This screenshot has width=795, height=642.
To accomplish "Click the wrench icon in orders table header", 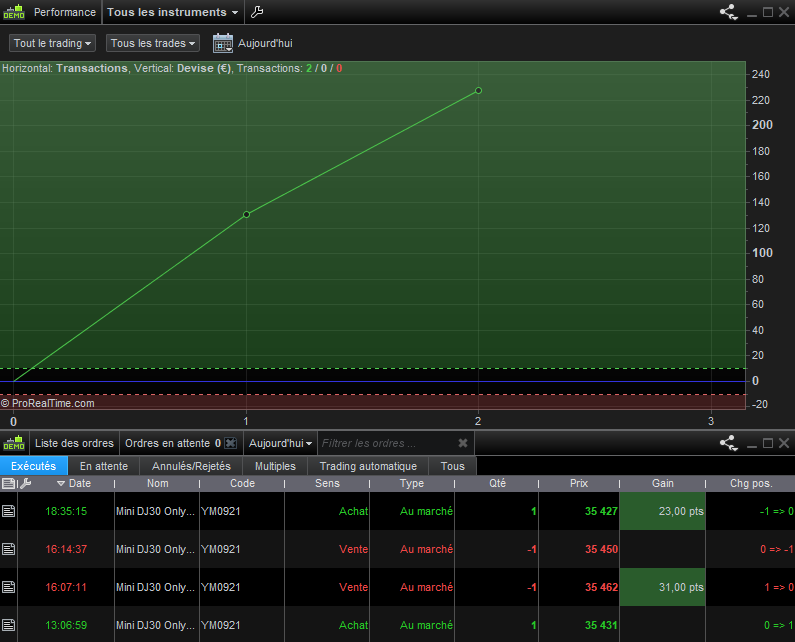I will coord(25,483).
